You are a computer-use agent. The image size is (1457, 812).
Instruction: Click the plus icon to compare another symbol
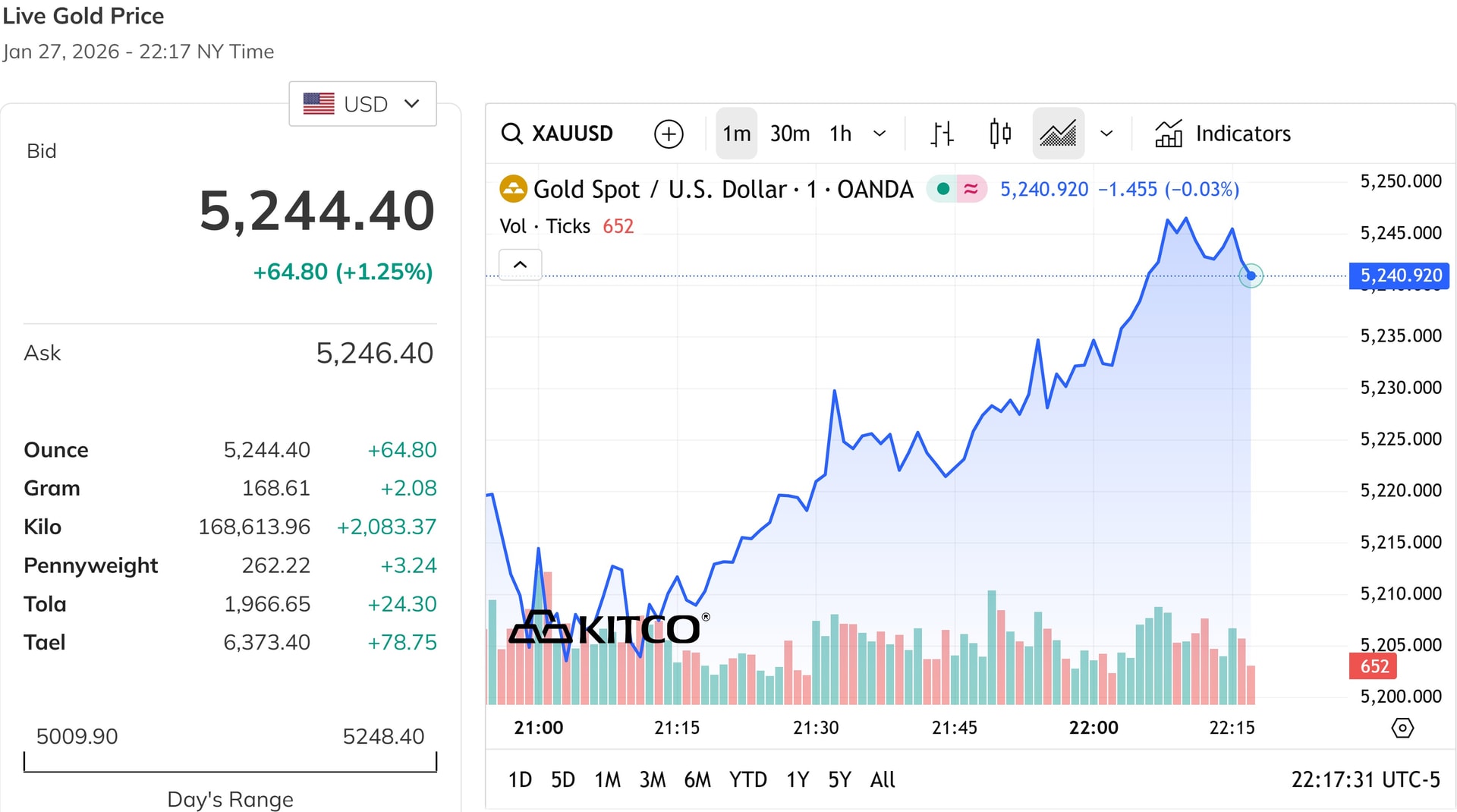pyautogui.click(x=668, y=134)
